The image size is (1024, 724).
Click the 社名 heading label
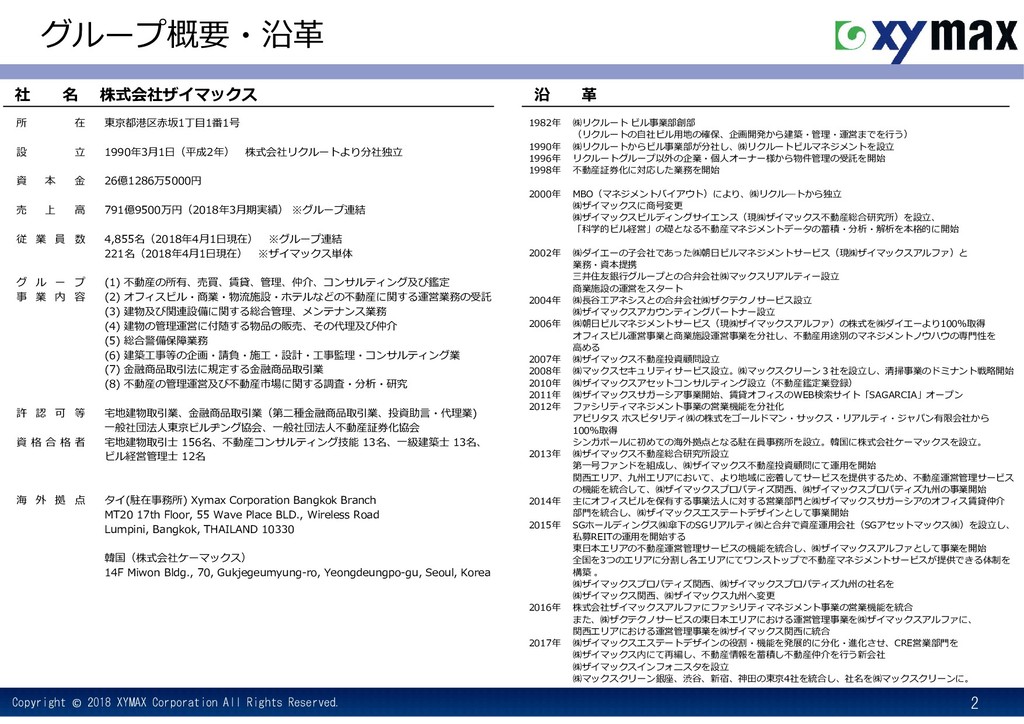click(x=46, y=95)
